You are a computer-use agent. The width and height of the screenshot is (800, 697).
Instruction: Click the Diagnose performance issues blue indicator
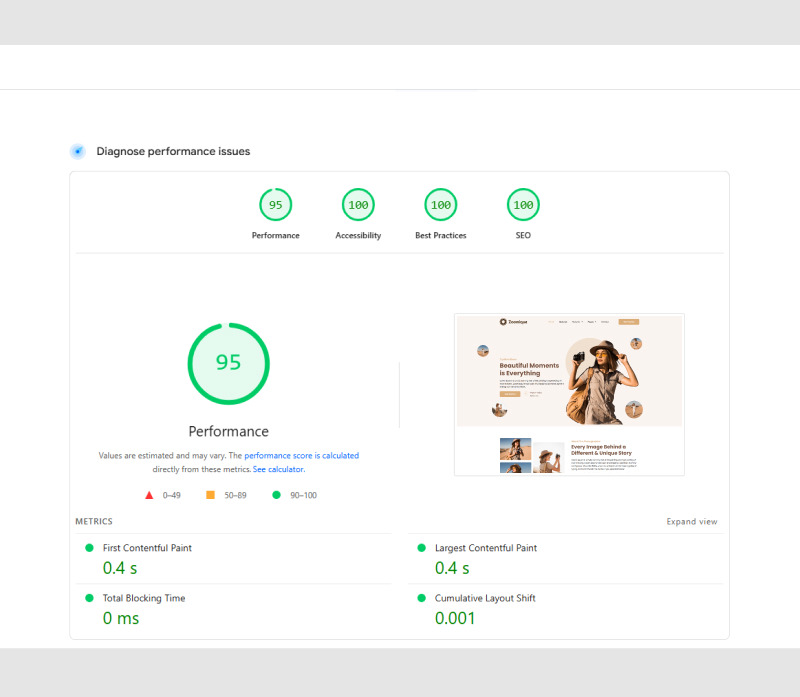tap(77, 150)
